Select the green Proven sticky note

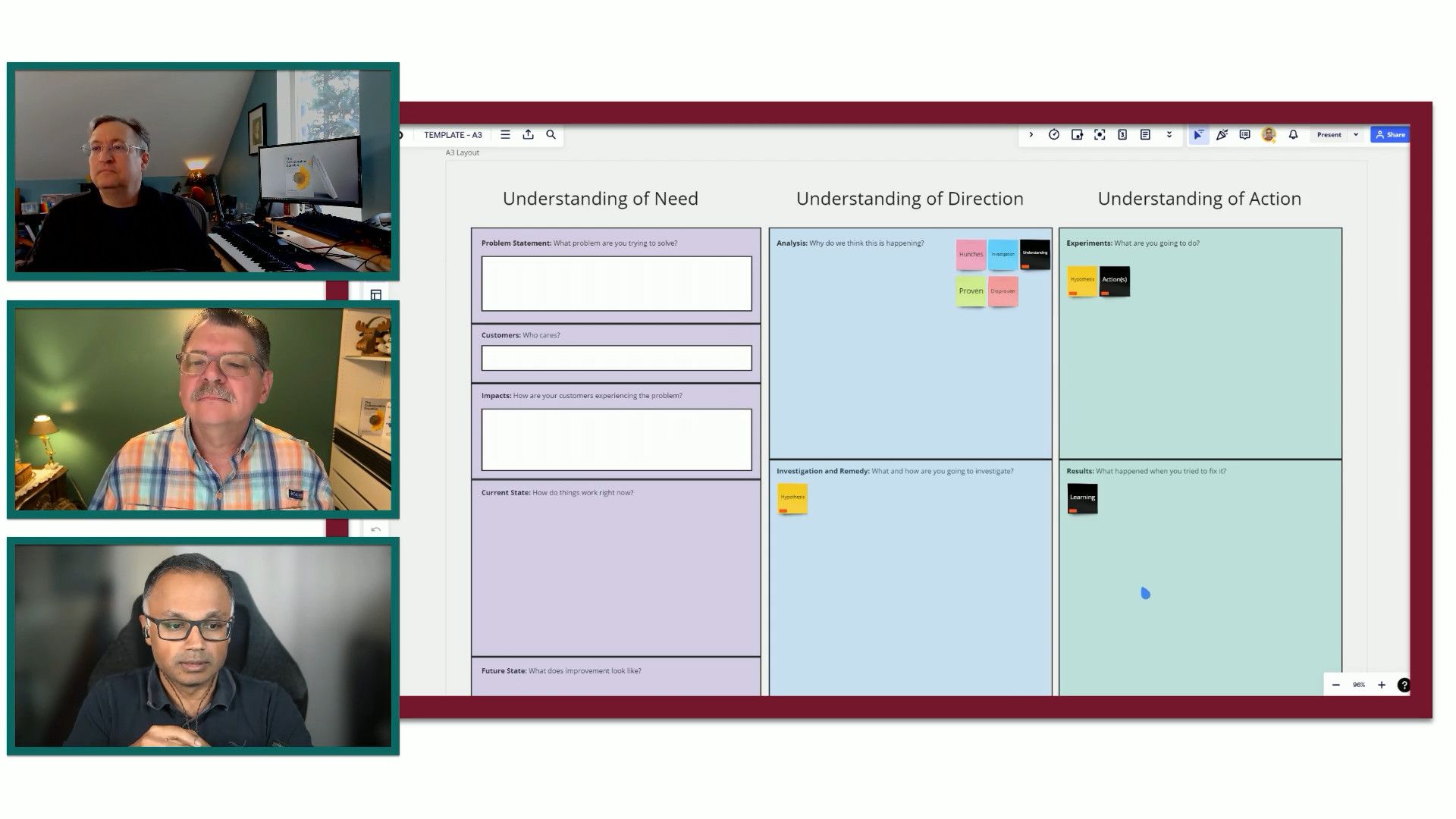(971, 291)
